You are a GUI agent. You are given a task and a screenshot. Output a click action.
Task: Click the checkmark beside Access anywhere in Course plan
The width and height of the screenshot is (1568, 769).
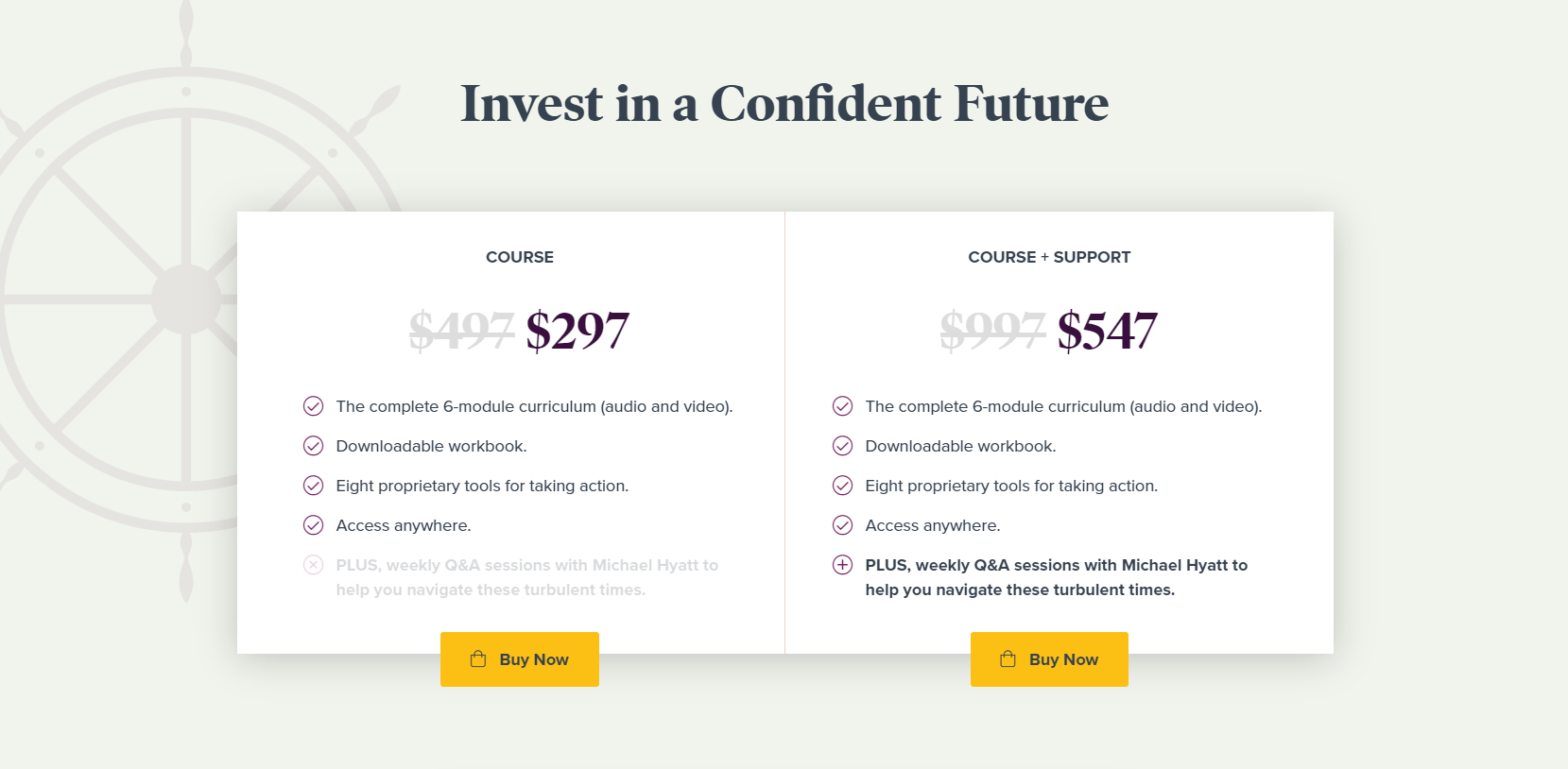(x=313, y=525)
